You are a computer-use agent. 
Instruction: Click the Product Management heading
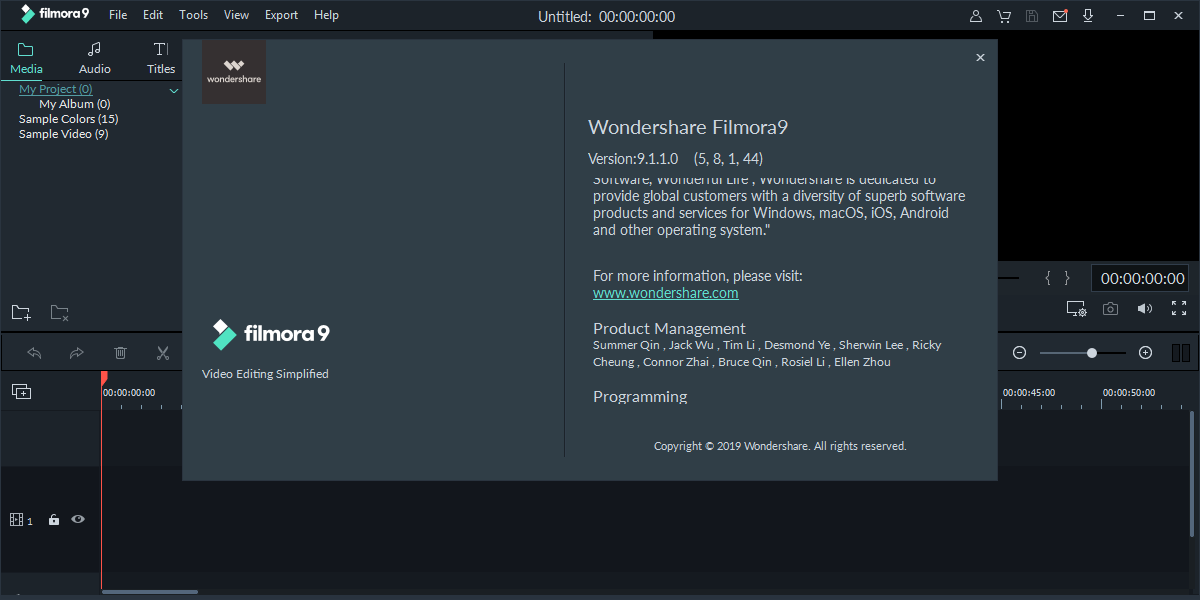(x=669, y=328)
